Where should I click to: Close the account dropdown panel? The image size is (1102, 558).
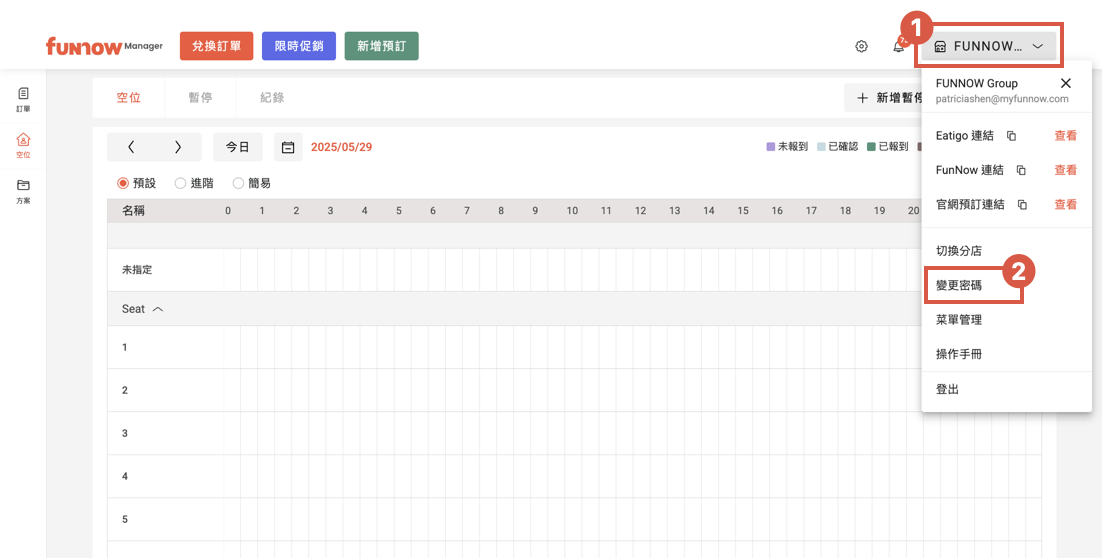pyautogui.click(x=1065, y=83)
